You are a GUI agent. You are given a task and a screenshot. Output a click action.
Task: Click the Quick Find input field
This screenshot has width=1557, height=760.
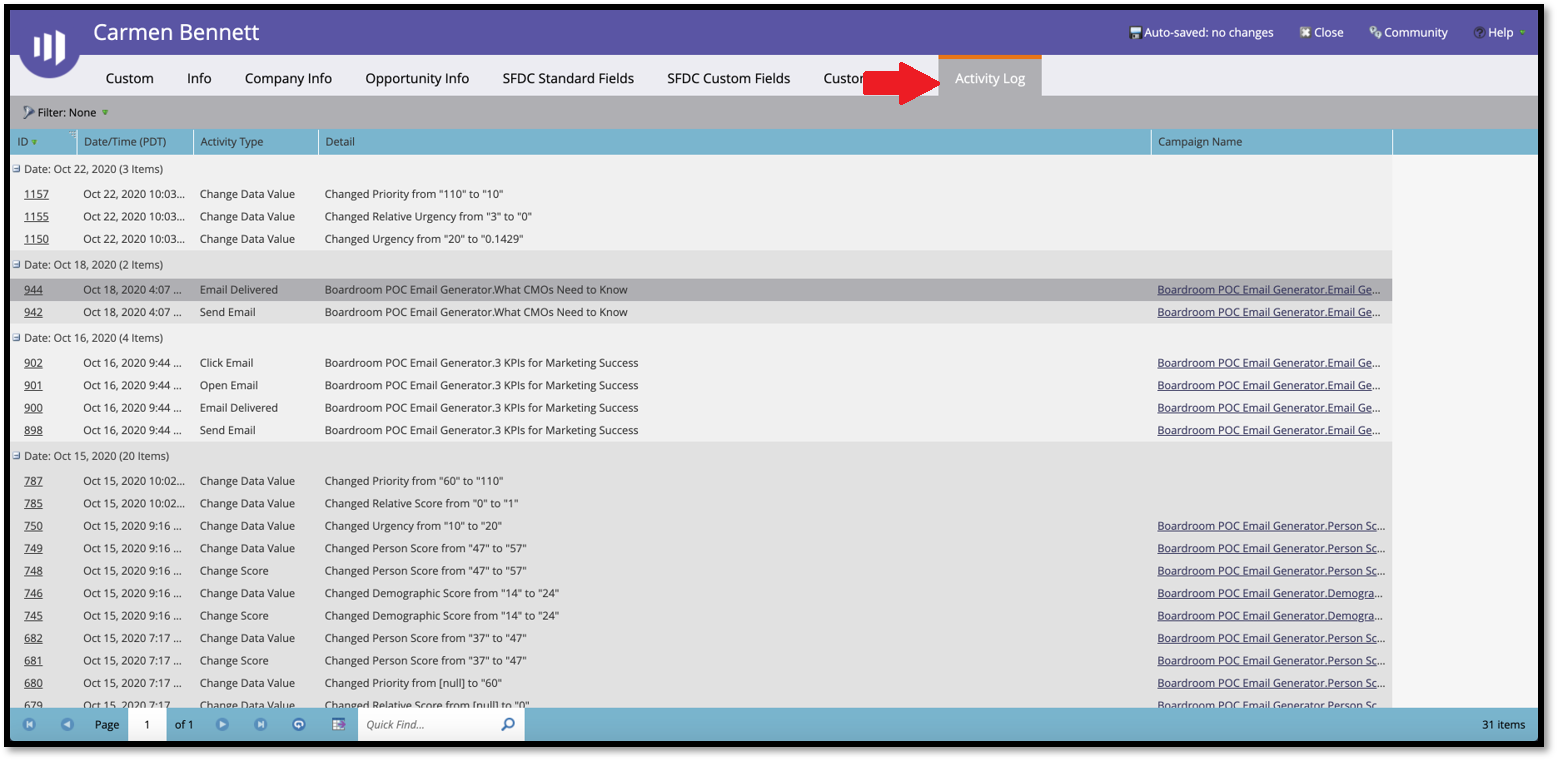coord(428,724)
